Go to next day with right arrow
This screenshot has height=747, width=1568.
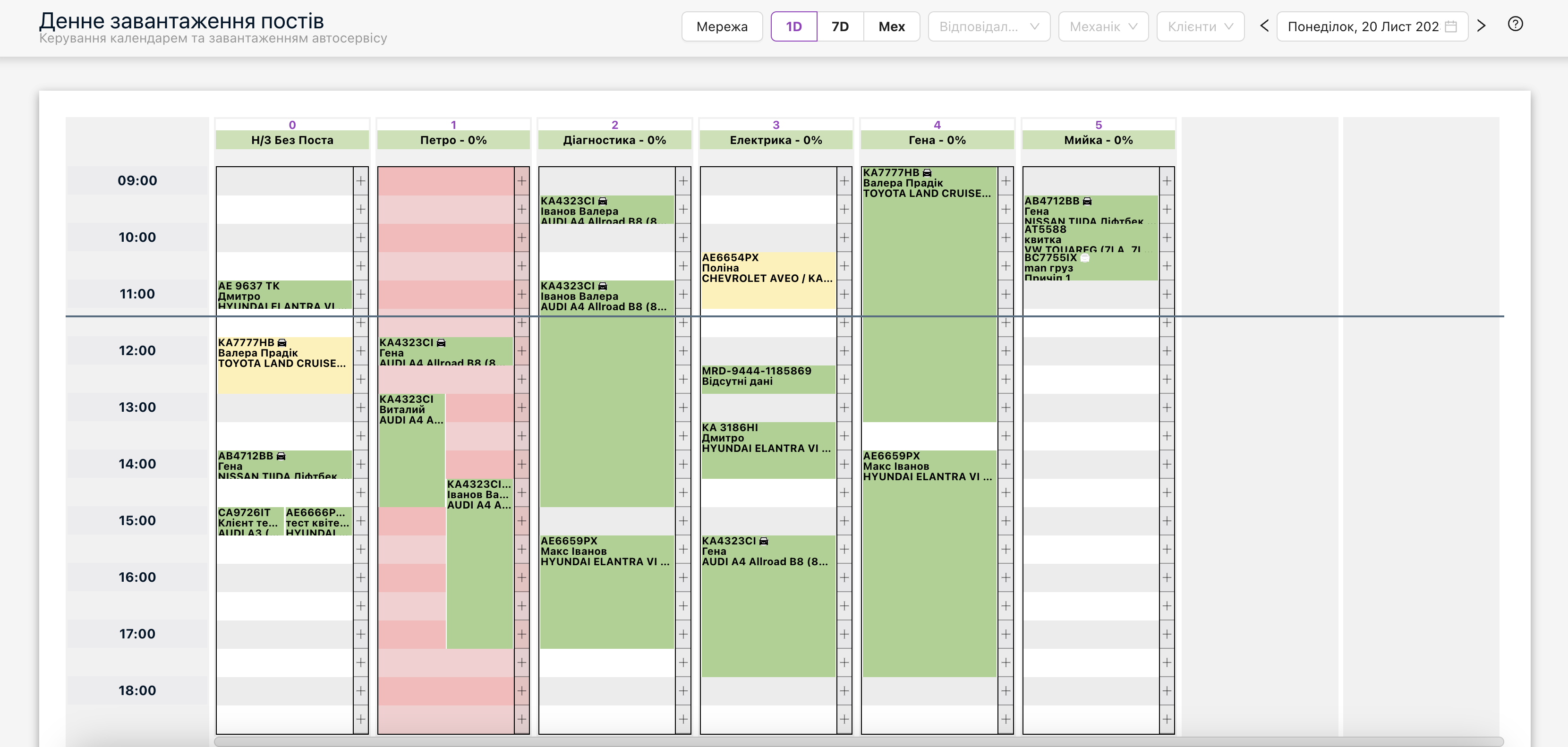[x=1482, y=26]
